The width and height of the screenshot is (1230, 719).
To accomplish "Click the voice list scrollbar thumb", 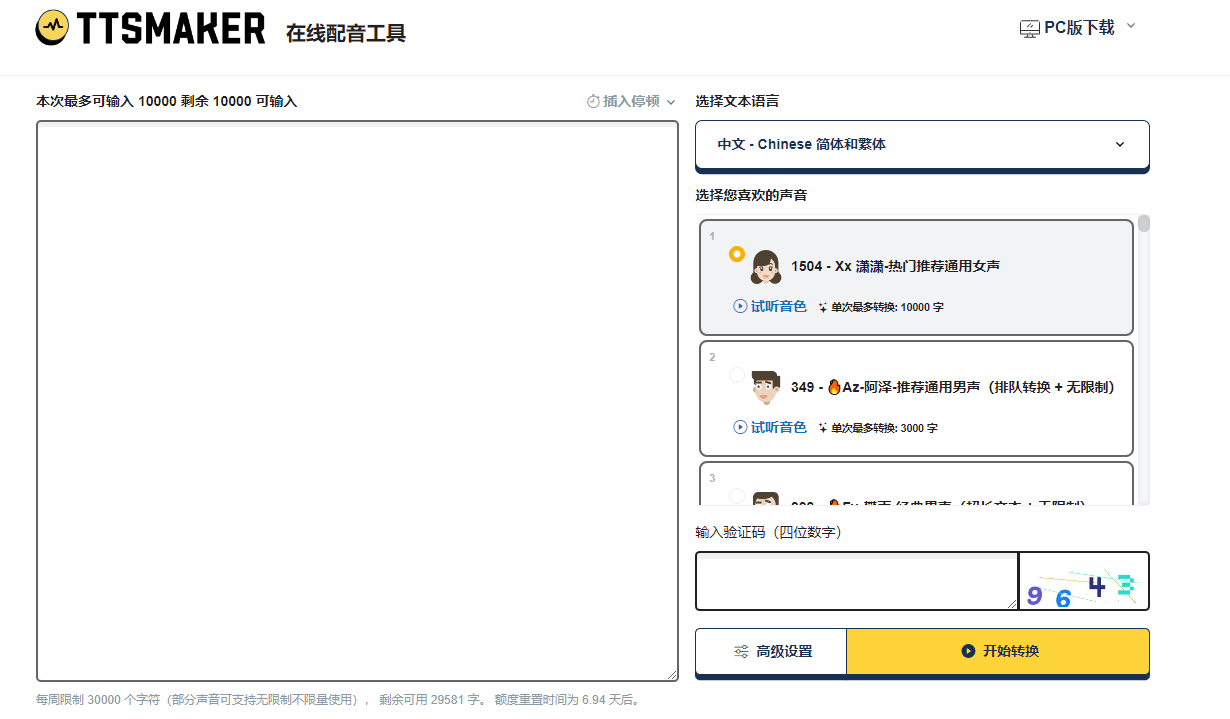I will (1144, 223).
